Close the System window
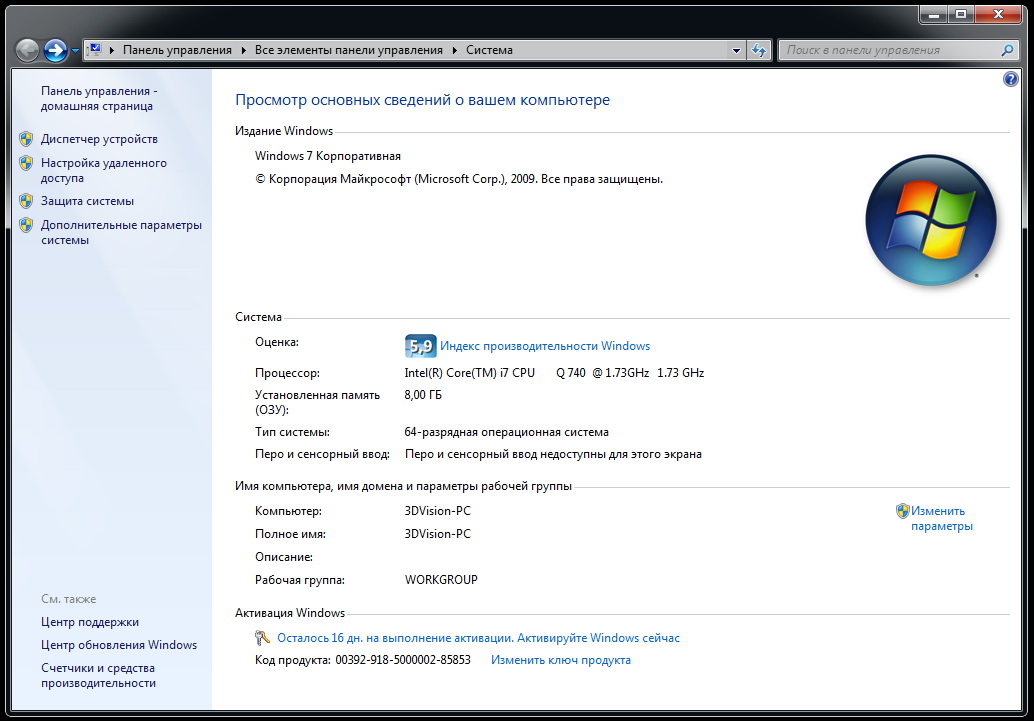Image resolution: width=1034 pixels, height=721 pixels. [998, 15]
